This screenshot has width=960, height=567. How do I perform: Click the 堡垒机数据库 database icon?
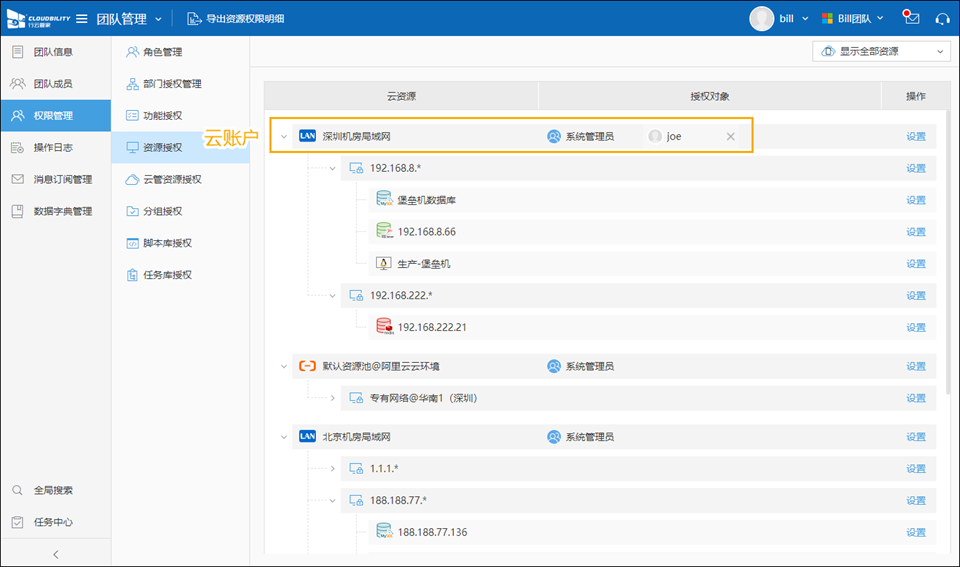(383, 200)
